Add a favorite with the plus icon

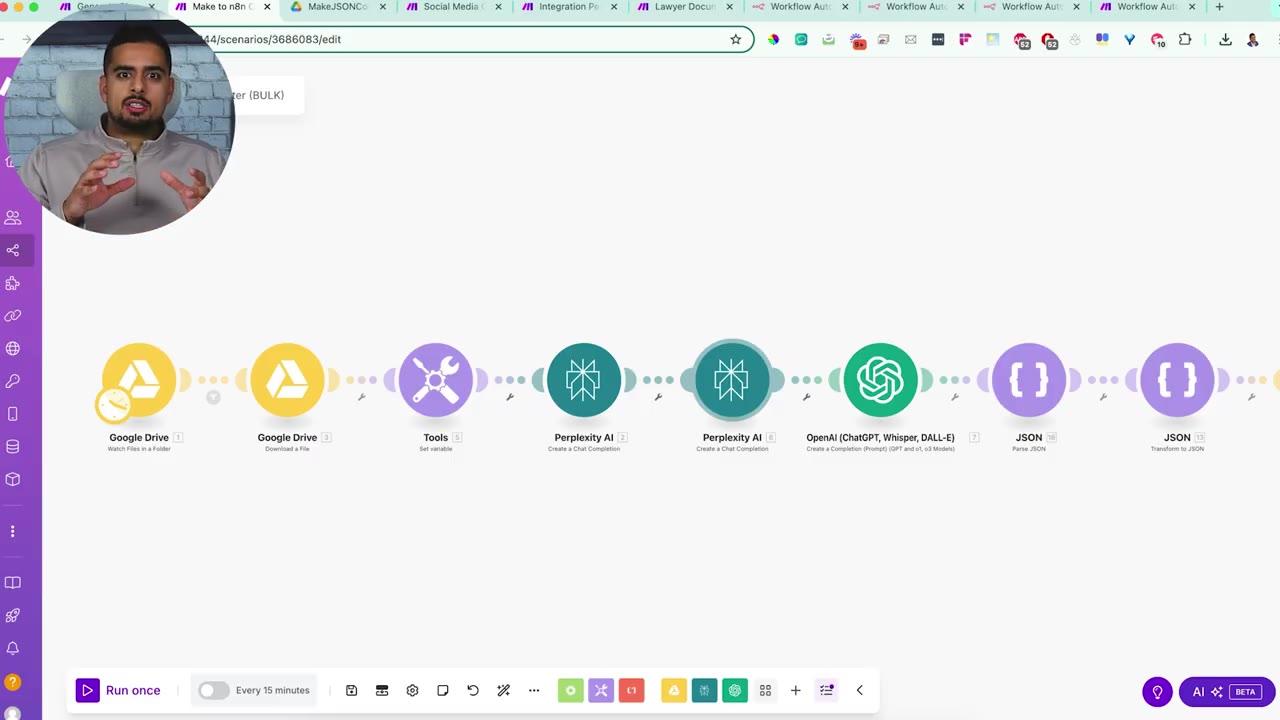pos(796,690)
